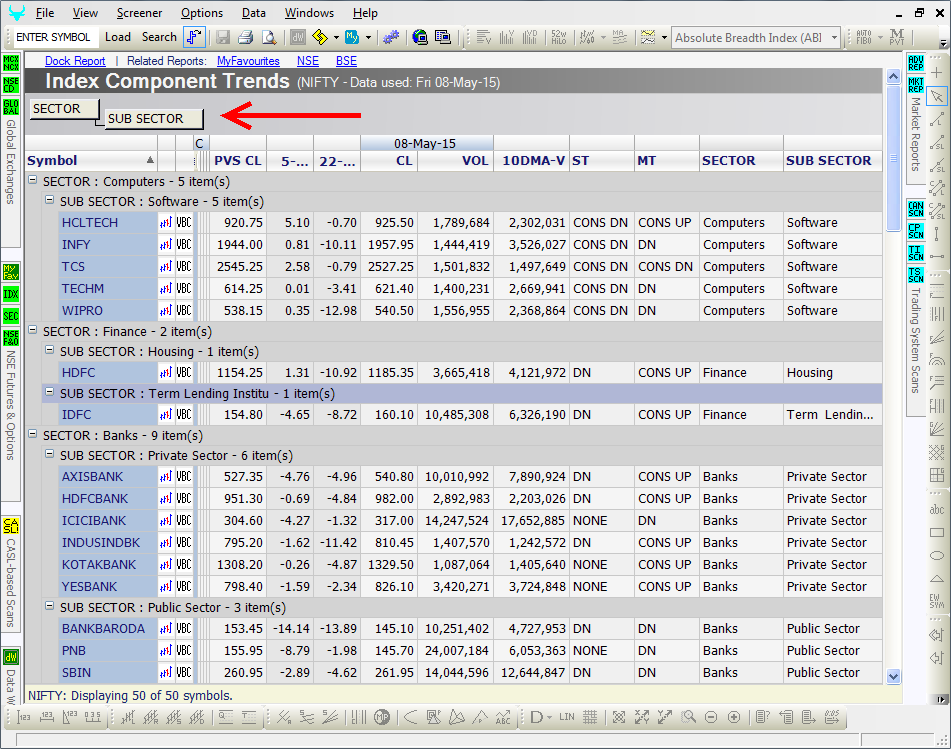Open the Data menu
Image resolution: width=951 pixels, height=749 pixels.
pyautogui.click(x=254, y=13)
